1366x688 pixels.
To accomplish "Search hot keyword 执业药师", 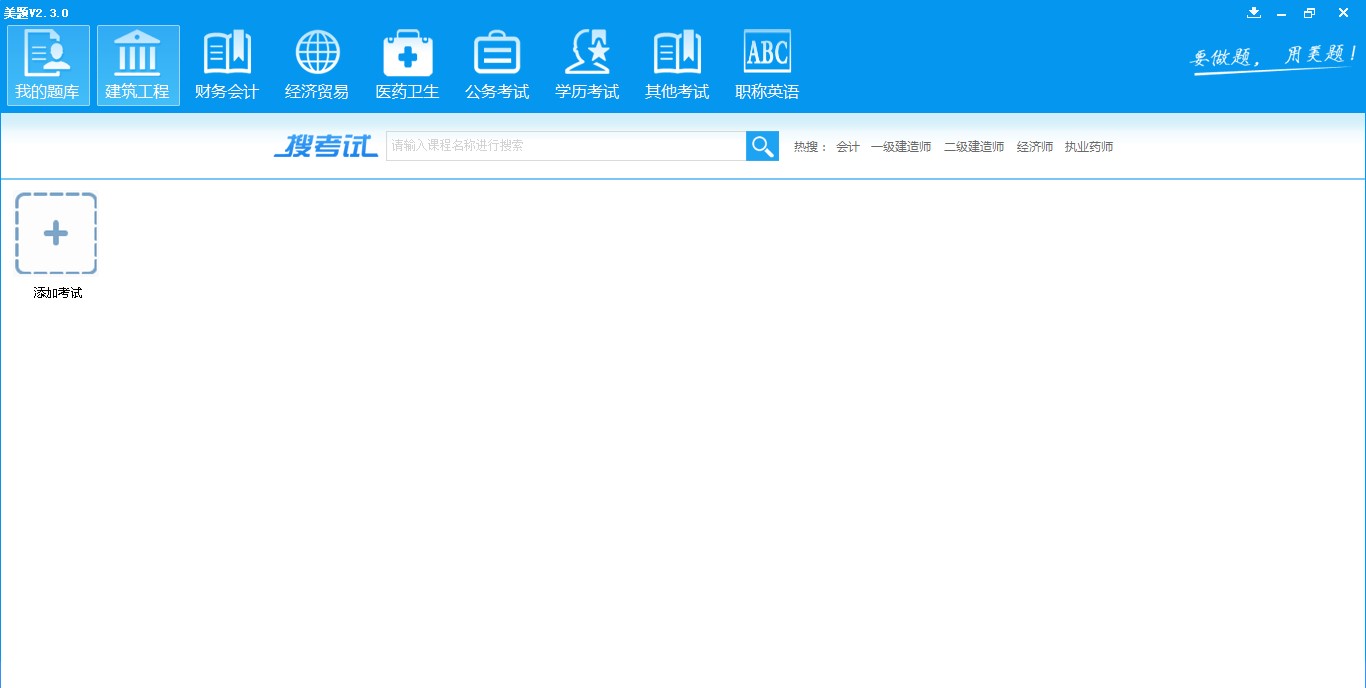I will click(x=1089, y=147).
